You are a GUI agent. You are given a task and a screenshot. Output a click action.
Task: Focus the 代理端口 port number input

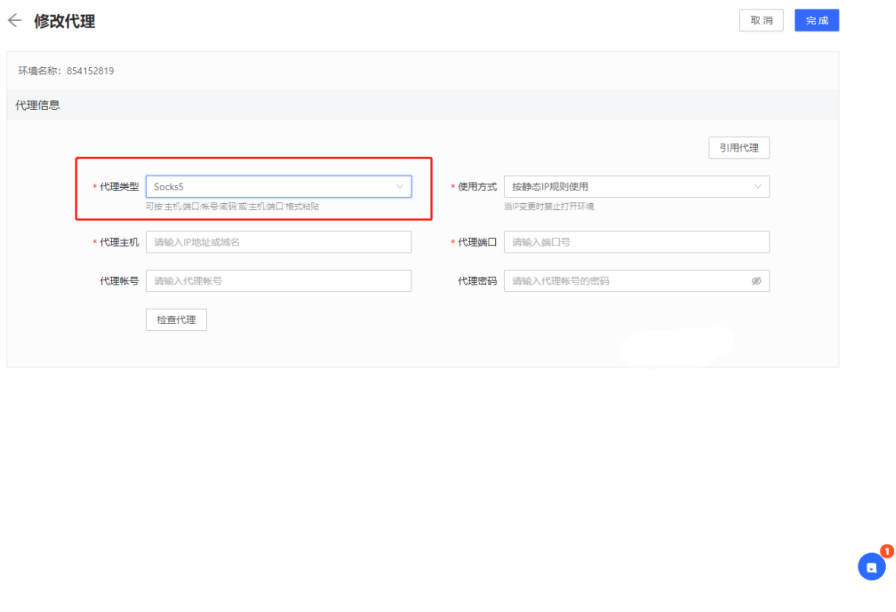coord(636,242)
